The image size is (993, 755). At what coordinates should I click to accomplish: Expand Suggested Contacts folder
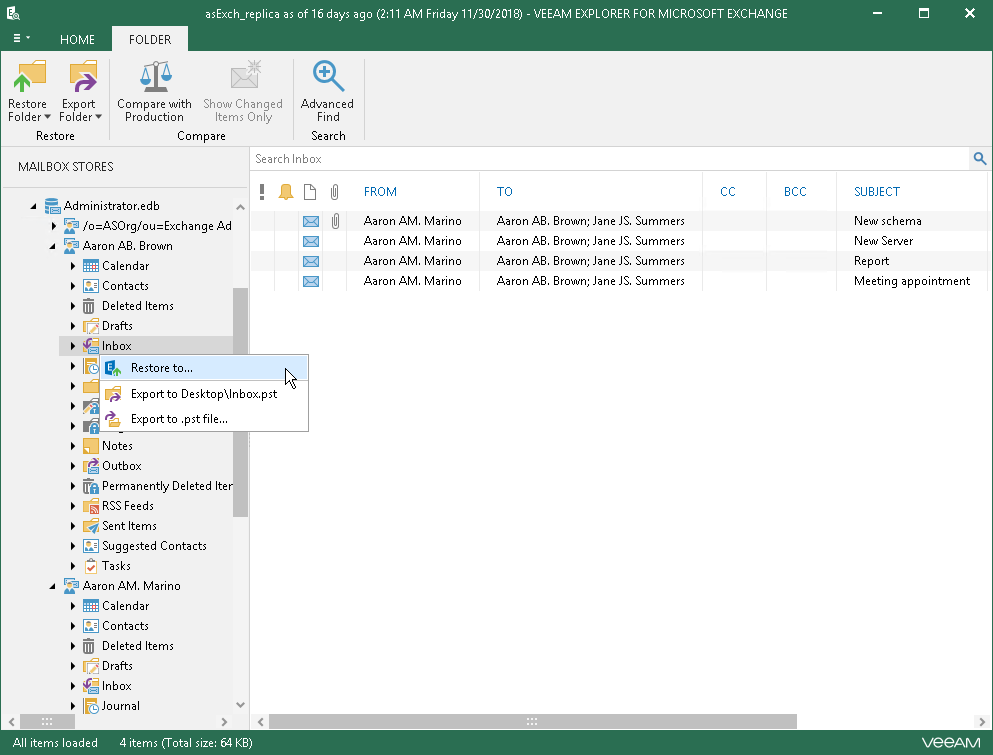click(x=73, y=546)
